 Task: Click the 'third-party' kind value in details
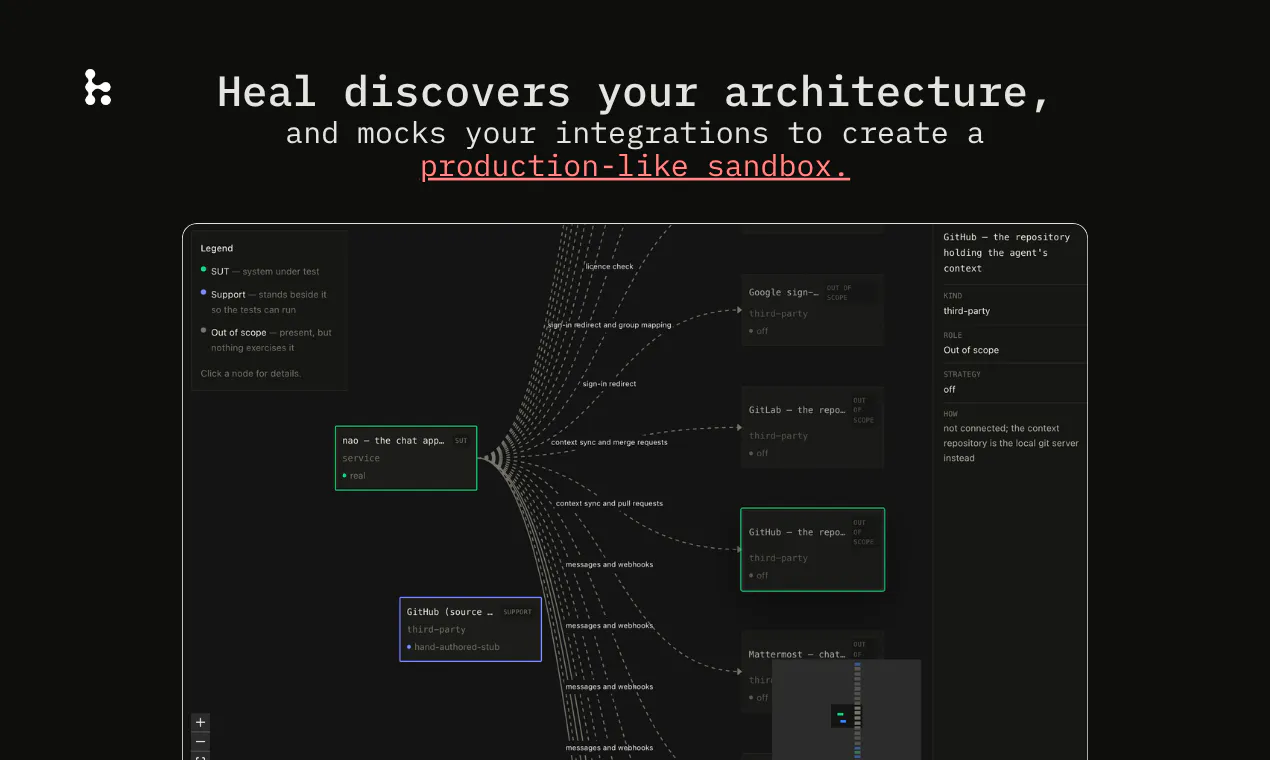click(x=966, y=311)
